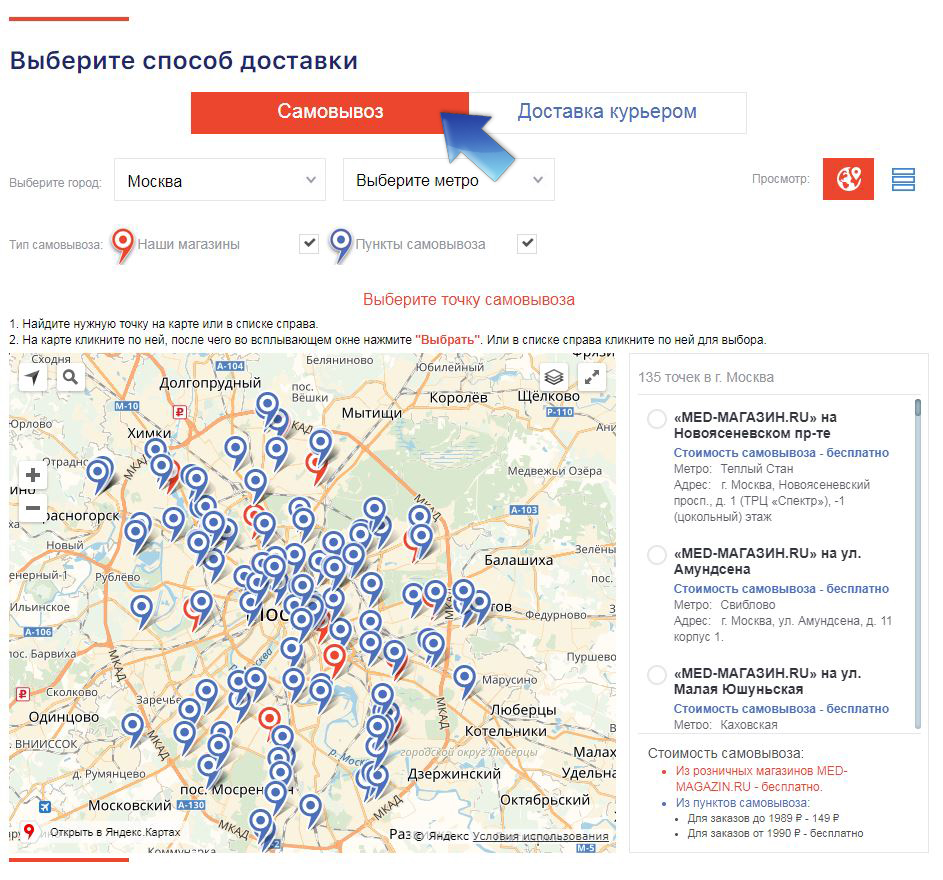Toggle the Наши магазины checkbox
Screen dimensions: 943x880
point(309,244)
